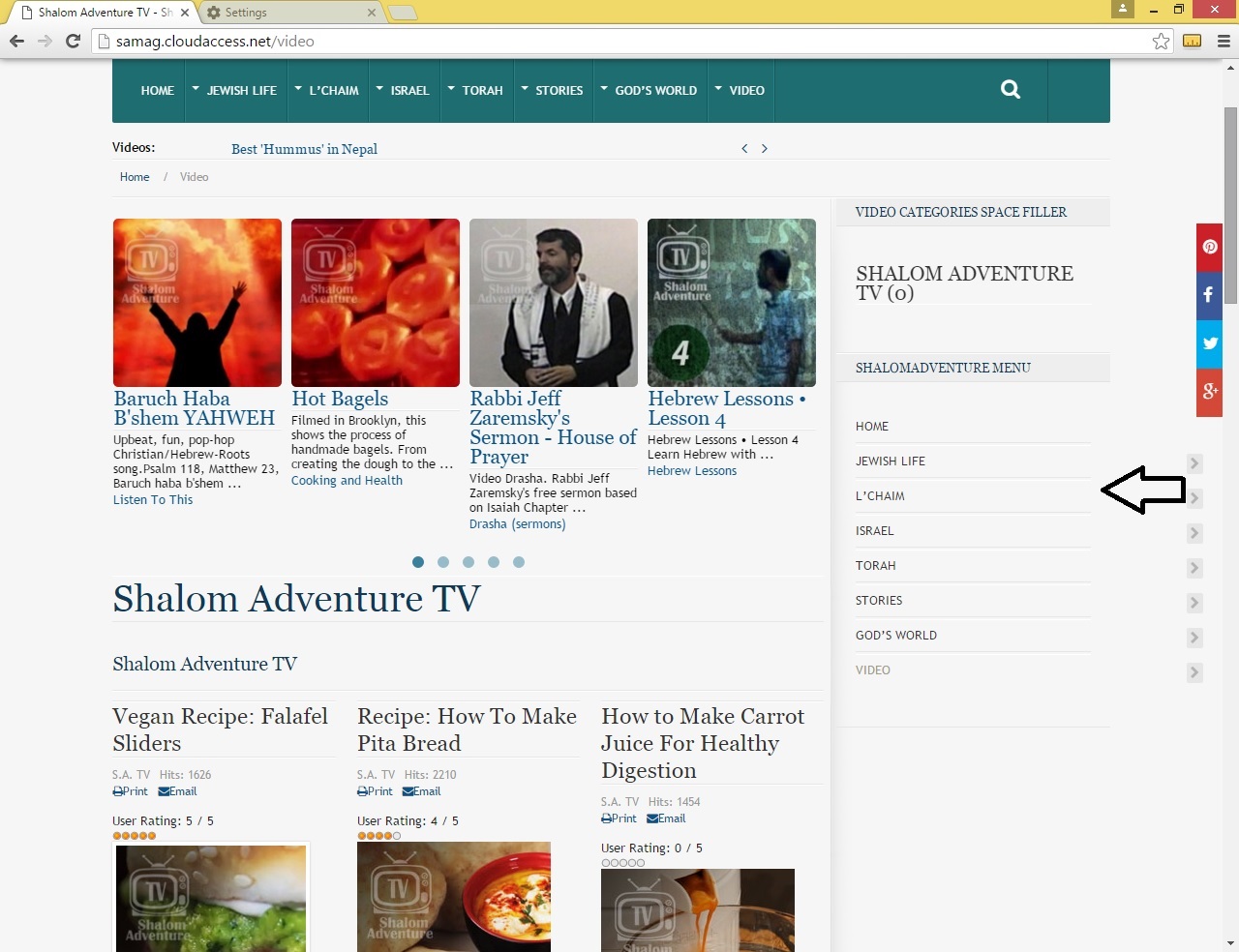Screen dimensions: 1239x952
Task: Open Rabbi Jeff Zaremsky sermon thumbnail
Action: coord(554,303)
